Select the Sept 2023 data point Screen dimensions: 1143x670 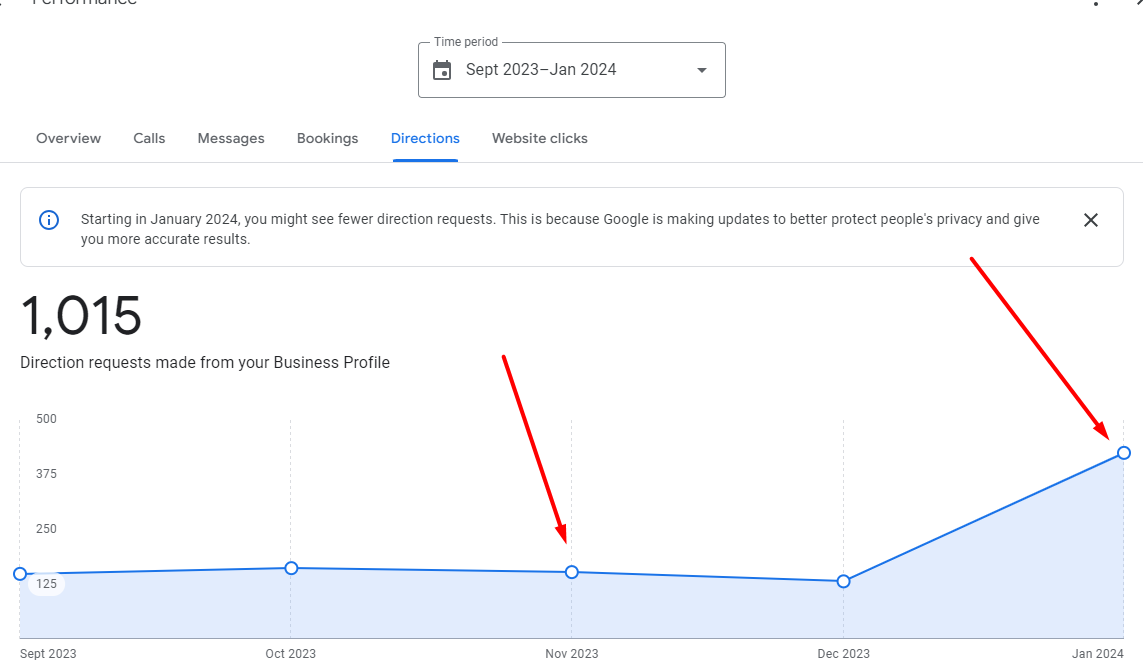pyautogui.click(x=20, y=574)
